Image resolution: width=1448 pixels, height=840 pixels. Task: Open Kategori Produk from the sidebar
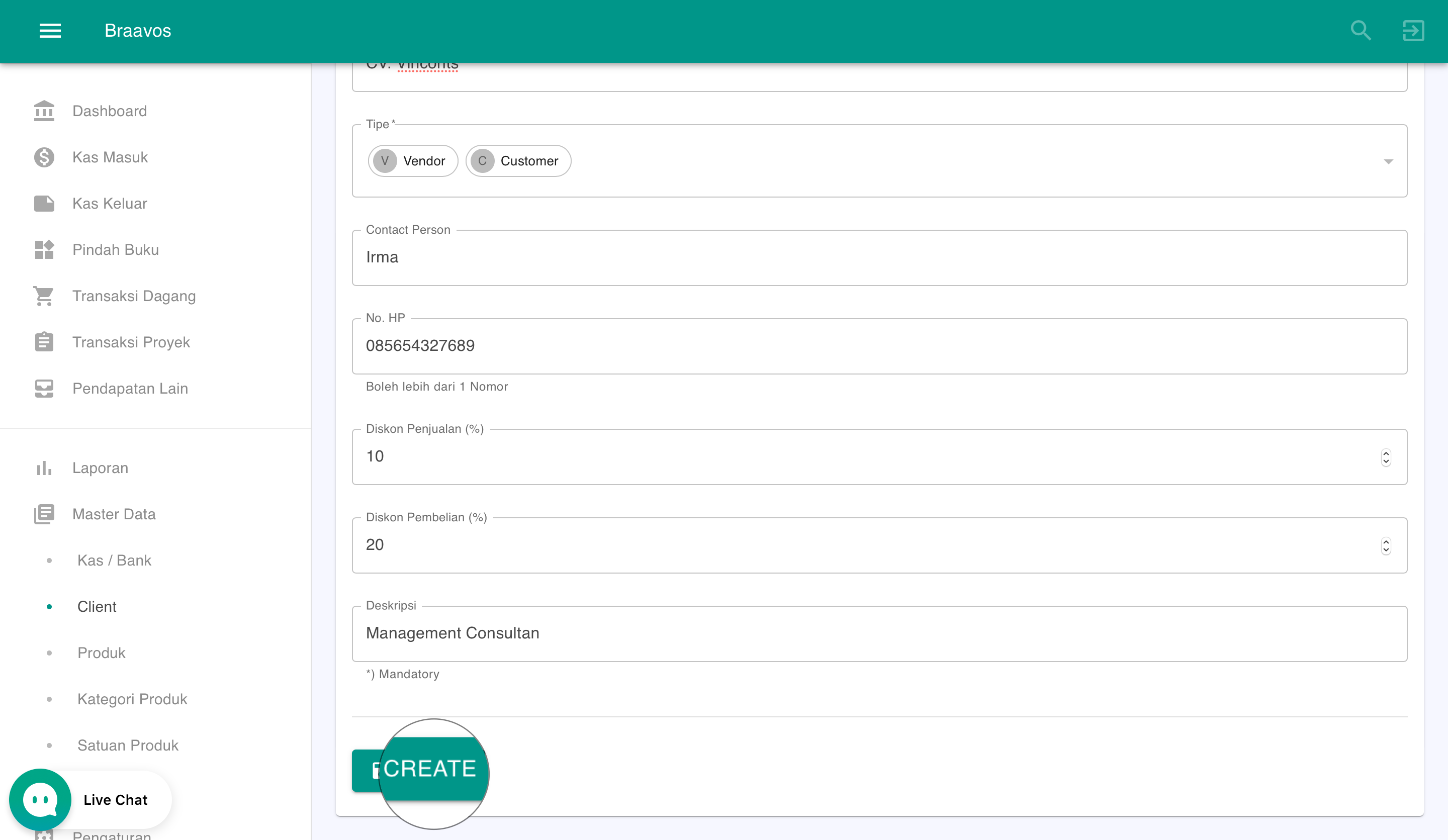(x=132, y=699)
